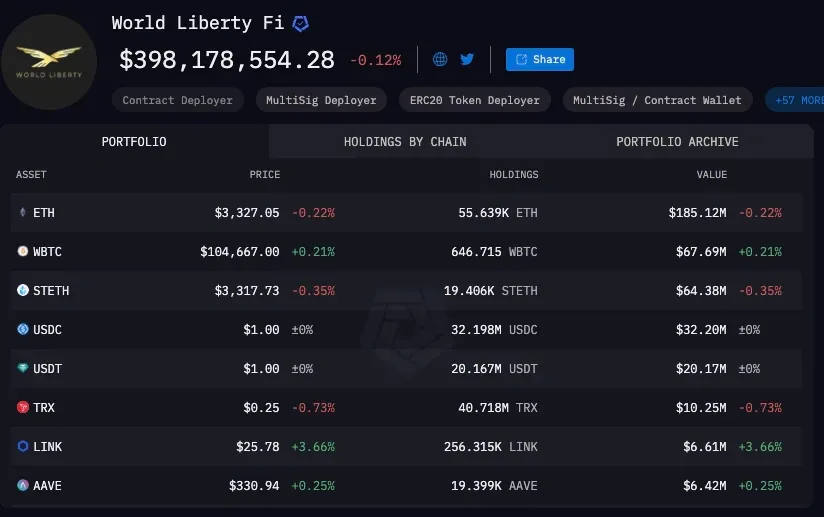Click the AAVE token icon
This screenshot has height=517, width=824.
pos(23,485)
